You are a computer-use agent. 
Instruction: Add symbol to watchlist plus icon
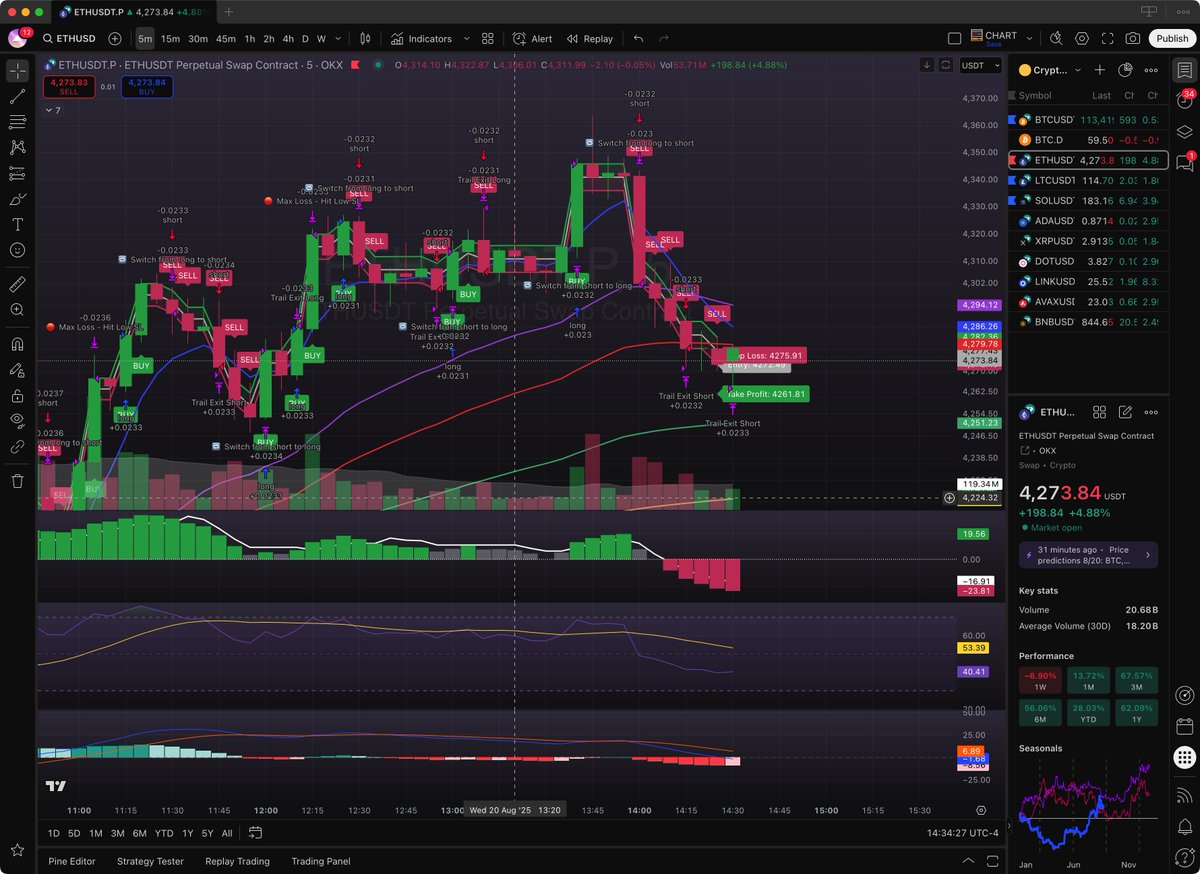point(1100,70)
